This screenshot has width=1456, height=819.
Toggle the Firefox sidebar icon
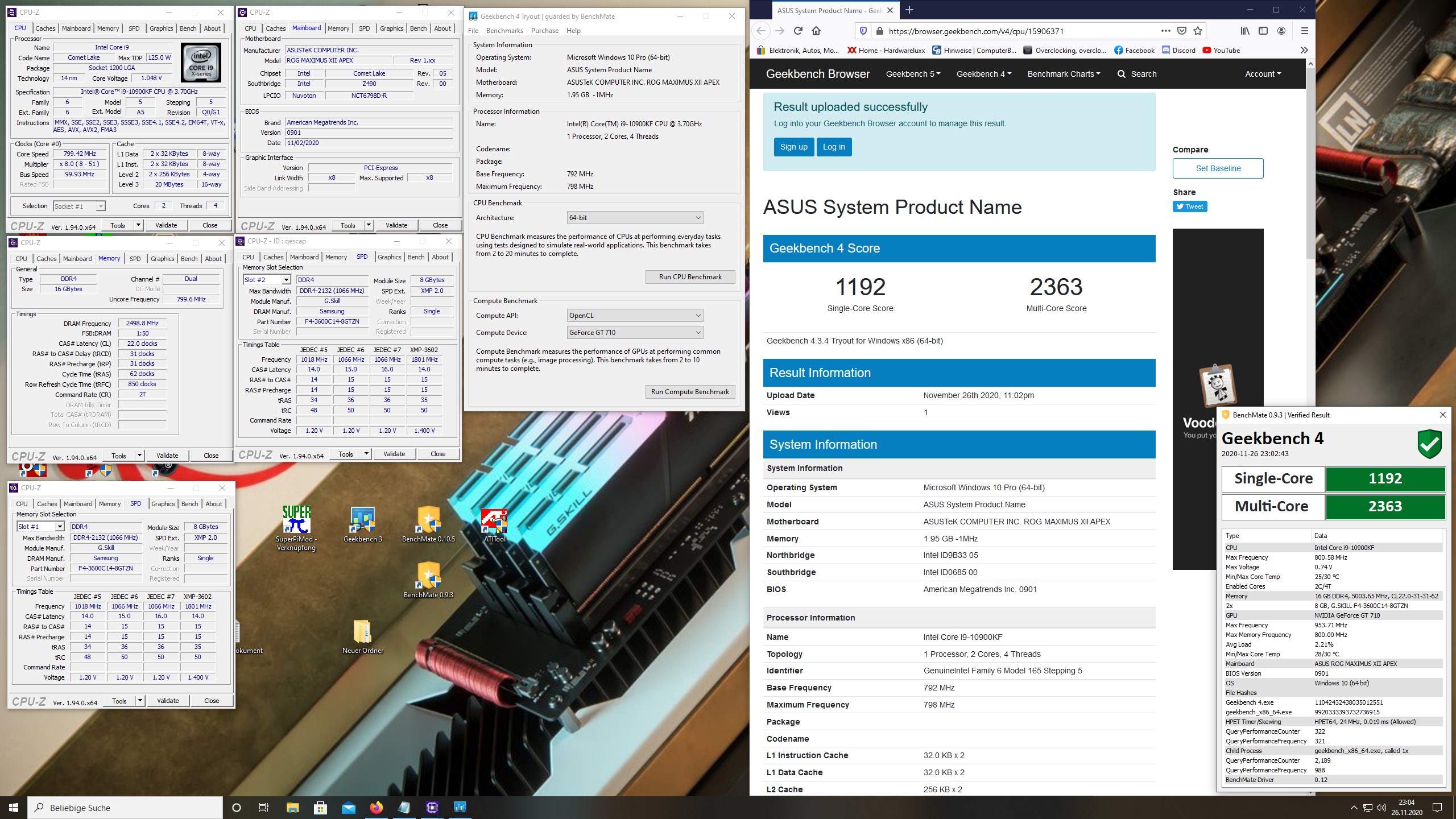coord(1263,31)
